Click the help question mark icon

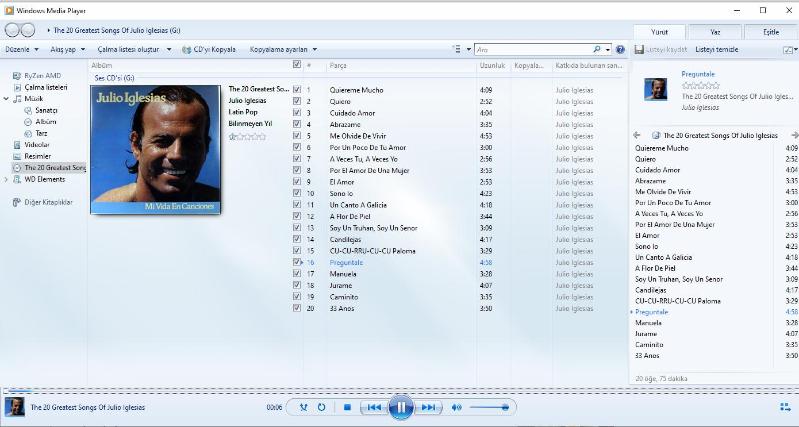point(620,49)
